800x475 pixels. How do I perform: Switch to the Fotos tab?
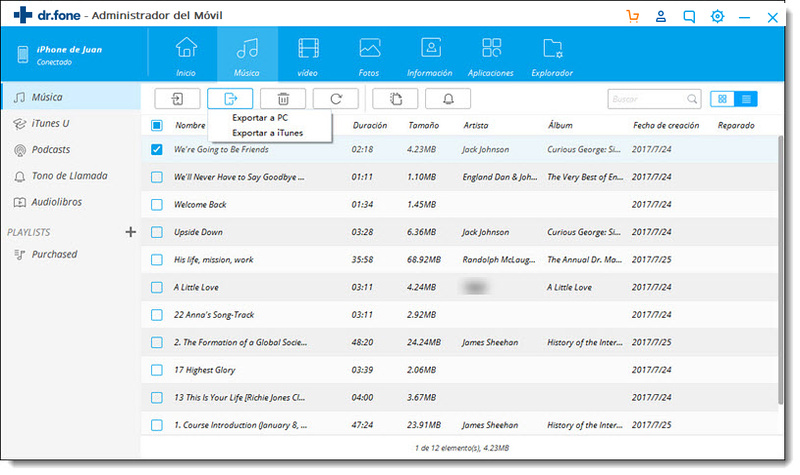(x=369, y=55)
